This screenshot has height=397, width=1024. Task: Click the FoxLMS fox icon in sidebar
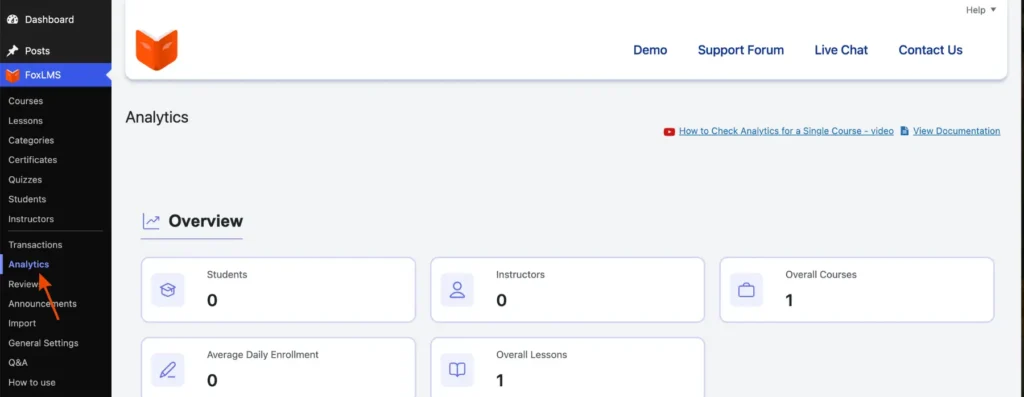[12, 75]
